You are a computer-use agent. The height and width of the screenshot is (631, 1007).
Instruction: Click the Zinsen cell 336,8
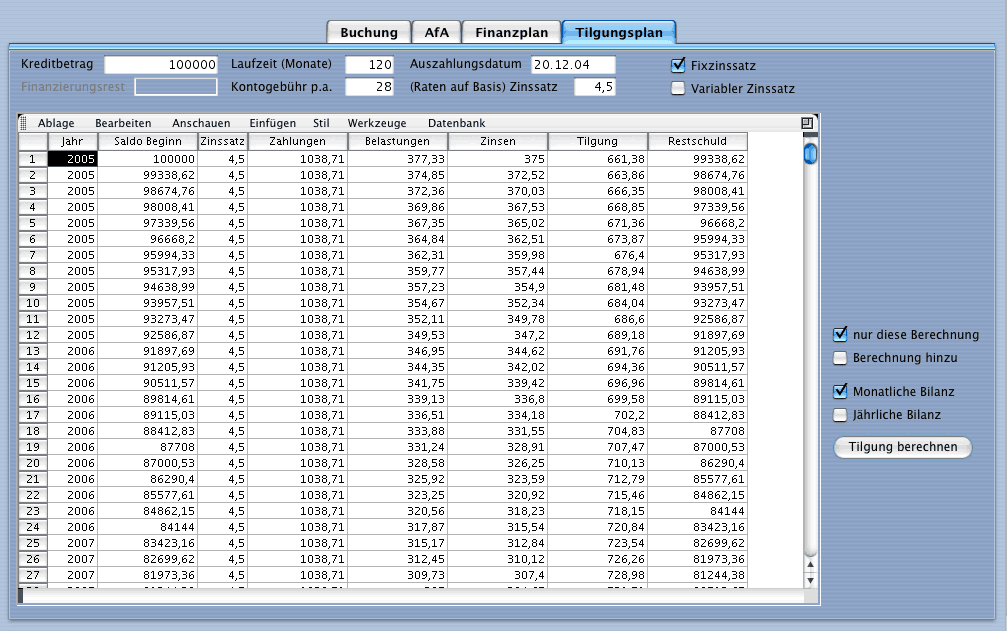tap(498, 399)
